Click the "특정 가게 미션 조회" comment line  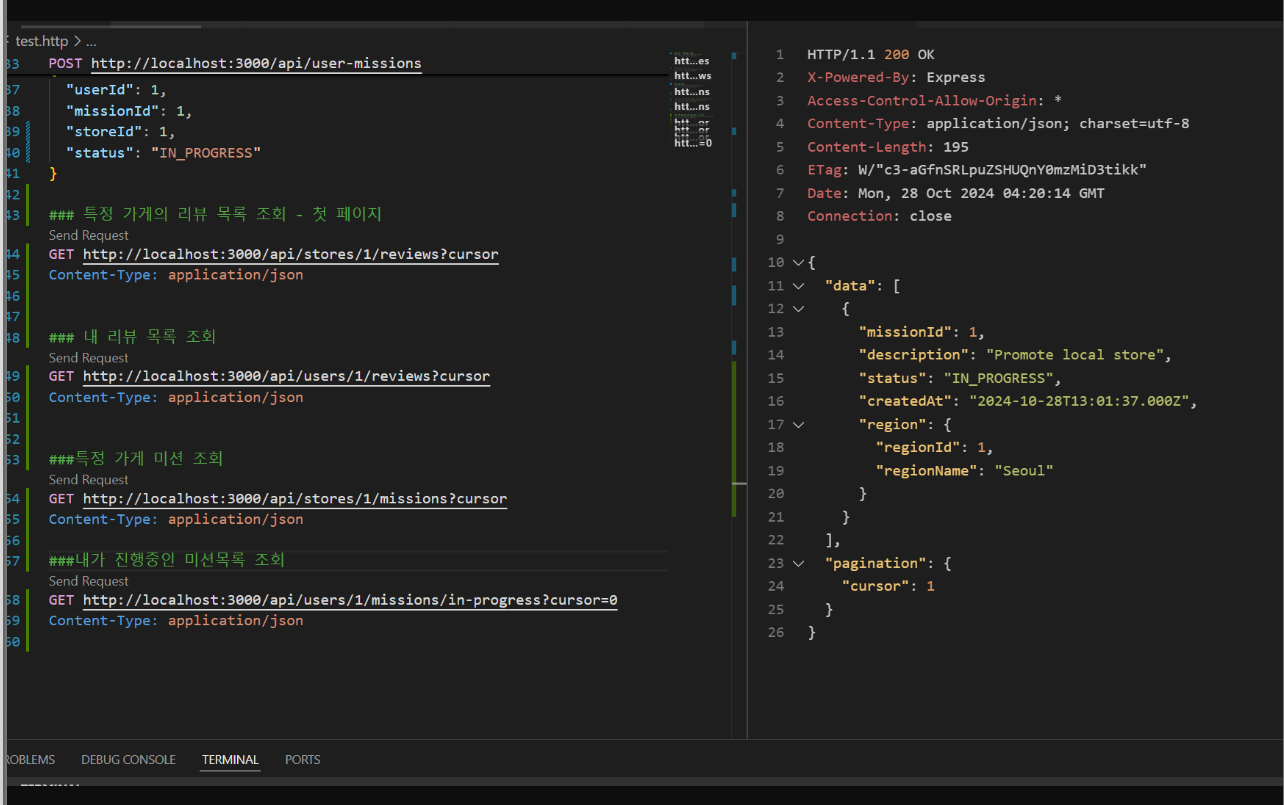click(136, 459)
